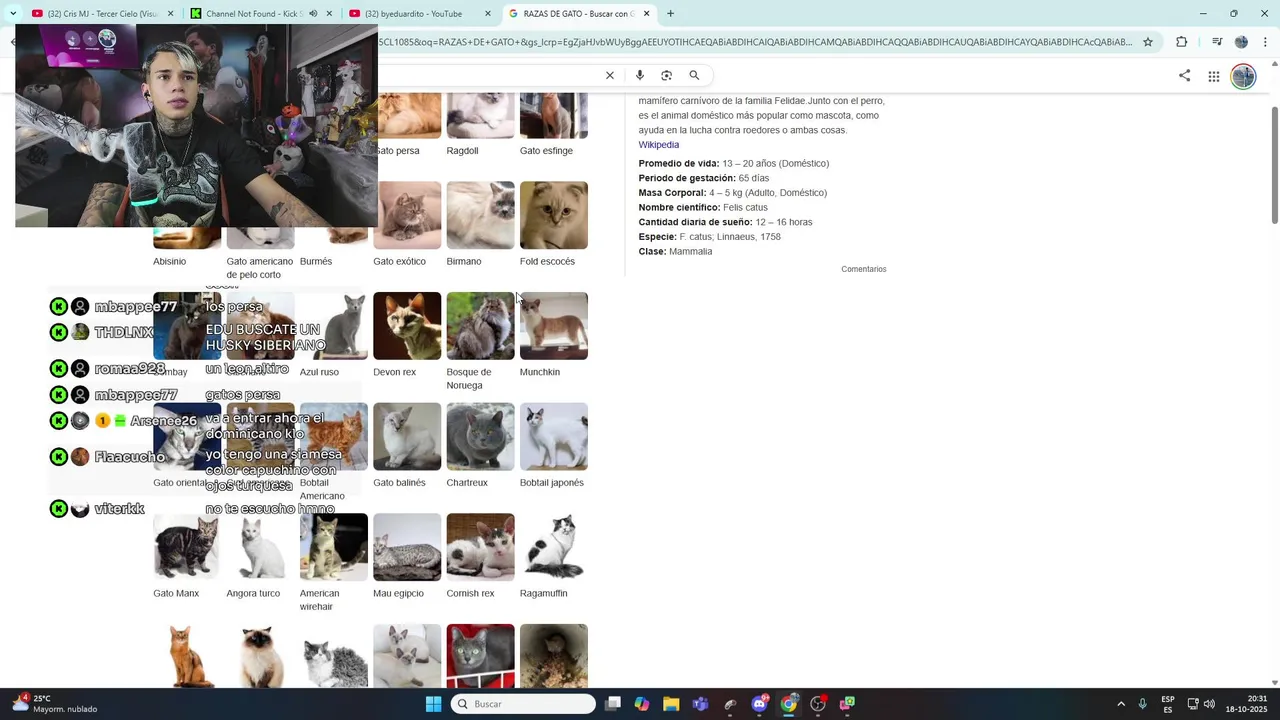The image size is (1280, 720).
Task: Share the Google results page
Action: (x=1185, y=75)
